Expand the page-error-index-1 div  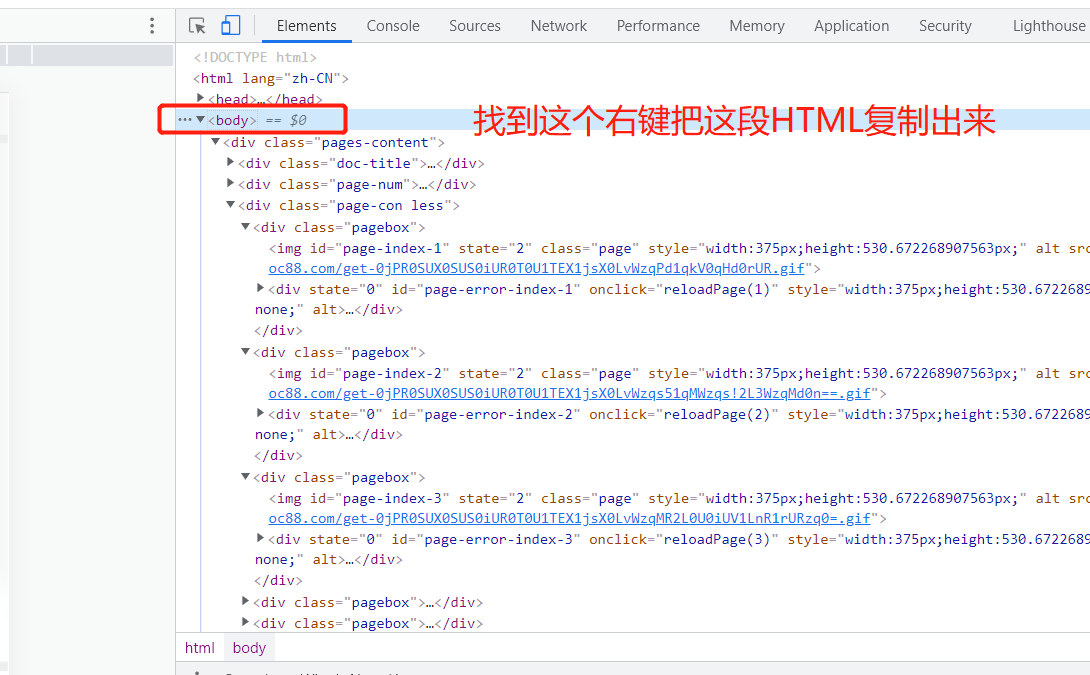pos(261,288)
